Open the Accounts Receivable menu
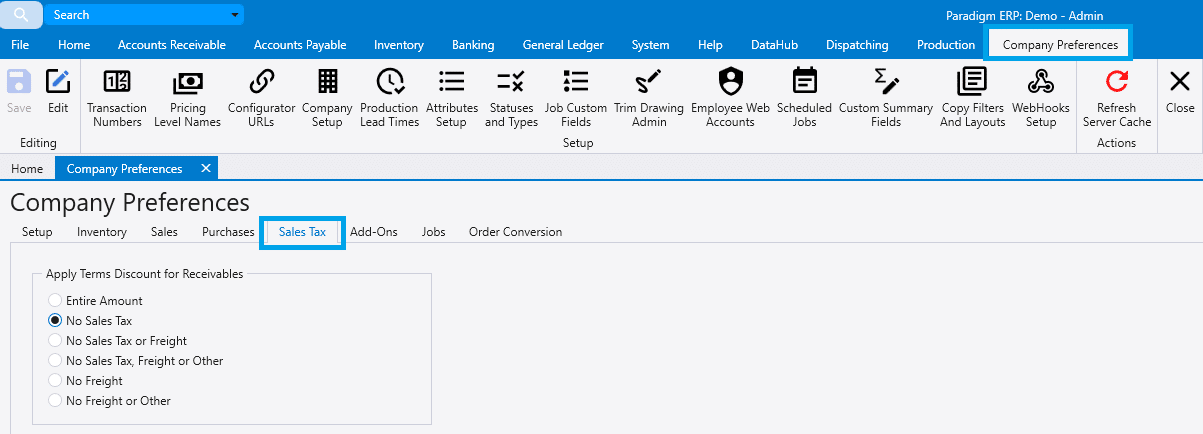Screen dimensions: 1203x434 click(172, 45)
